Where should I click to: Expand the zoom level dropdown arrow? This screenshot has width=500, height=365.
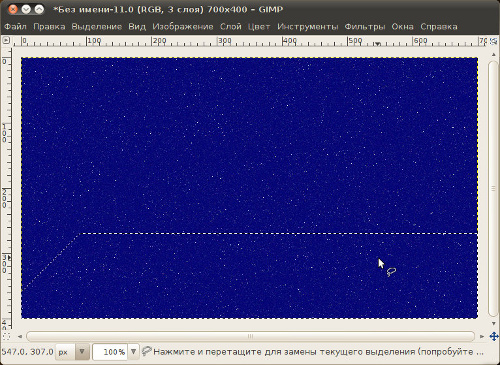tap(133, 352)
